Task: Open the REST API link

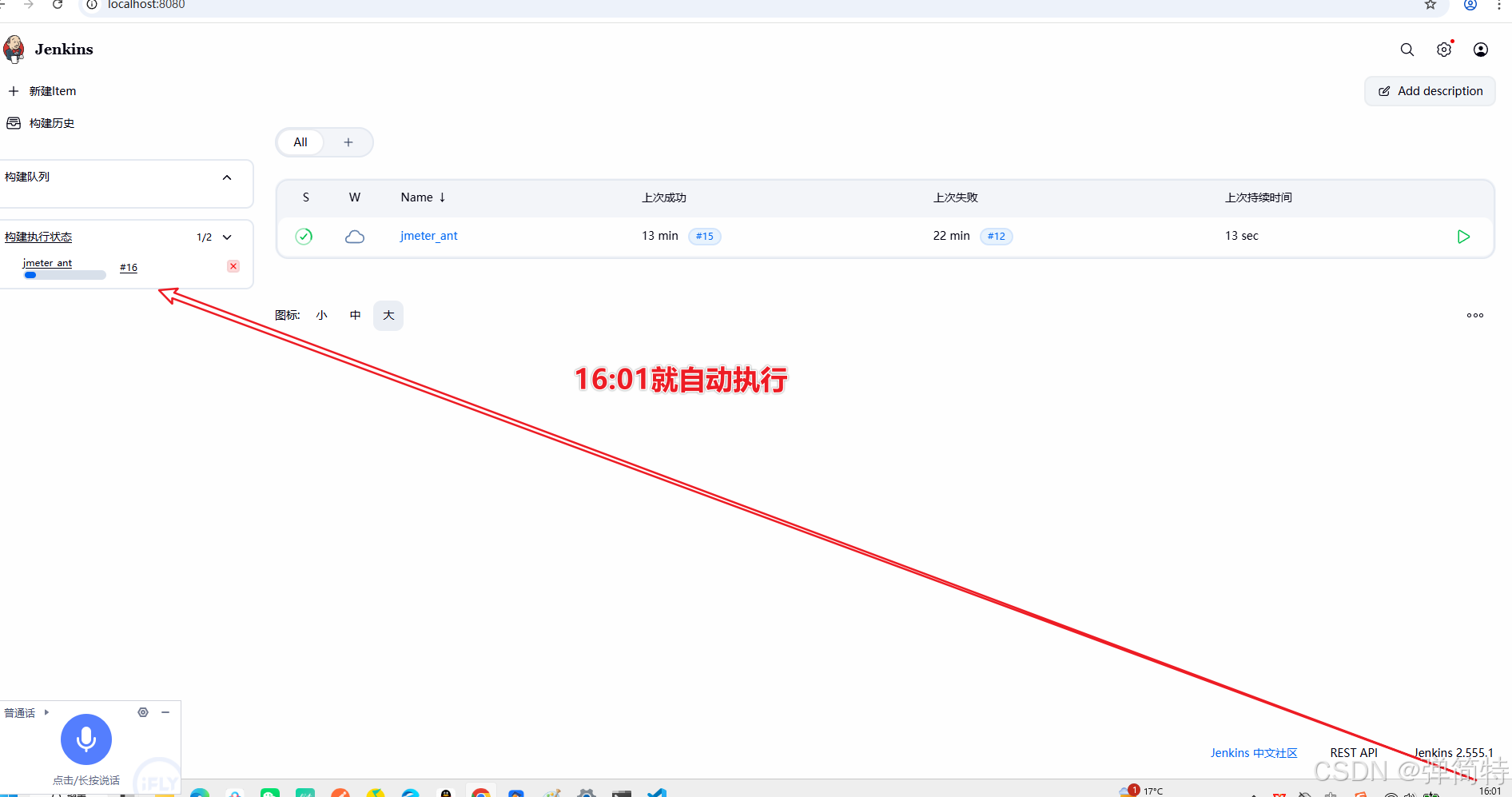Action: tap(1354, 753)
